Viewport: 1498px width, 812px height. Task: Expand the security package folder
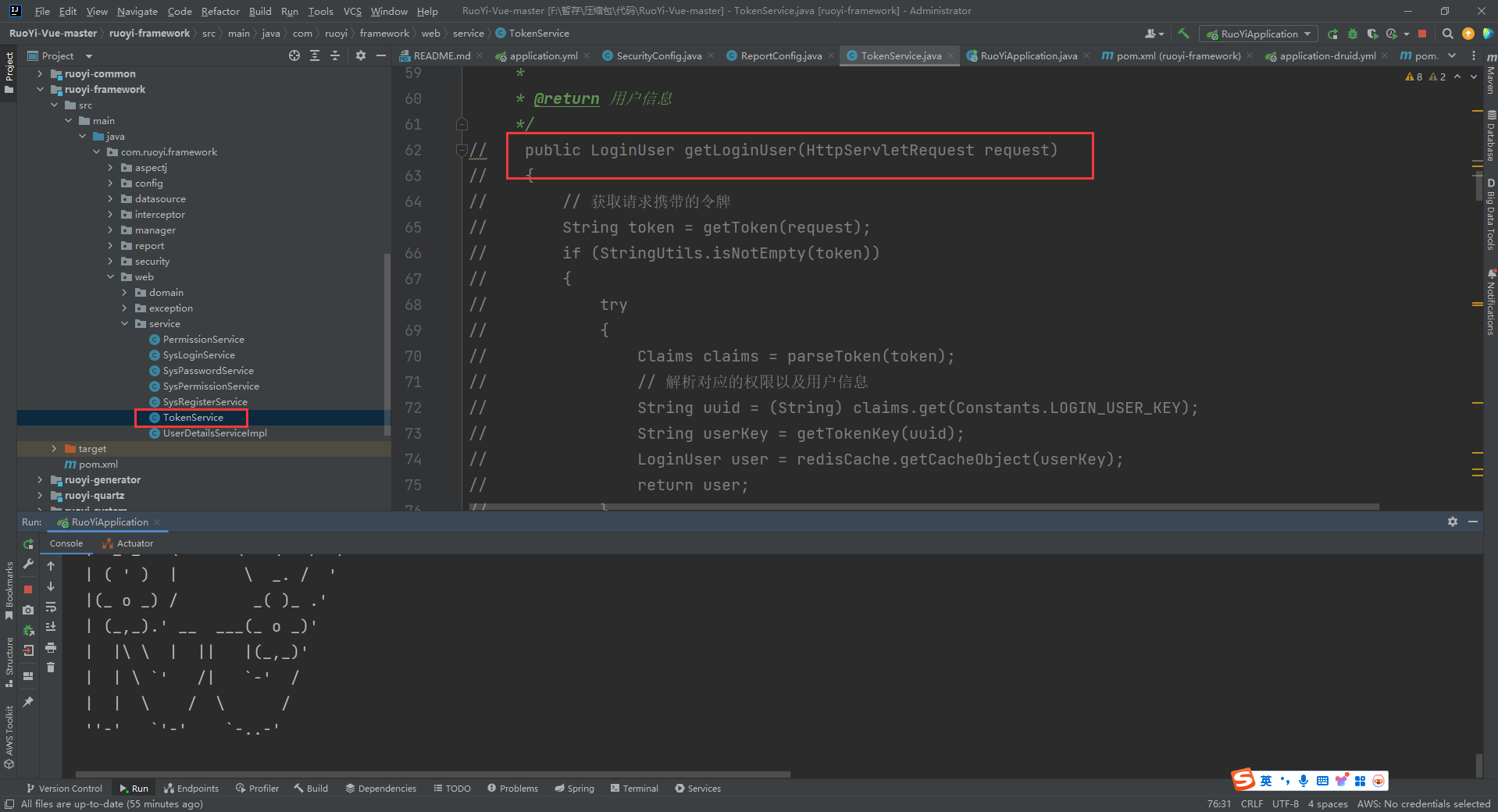(110, 261)
